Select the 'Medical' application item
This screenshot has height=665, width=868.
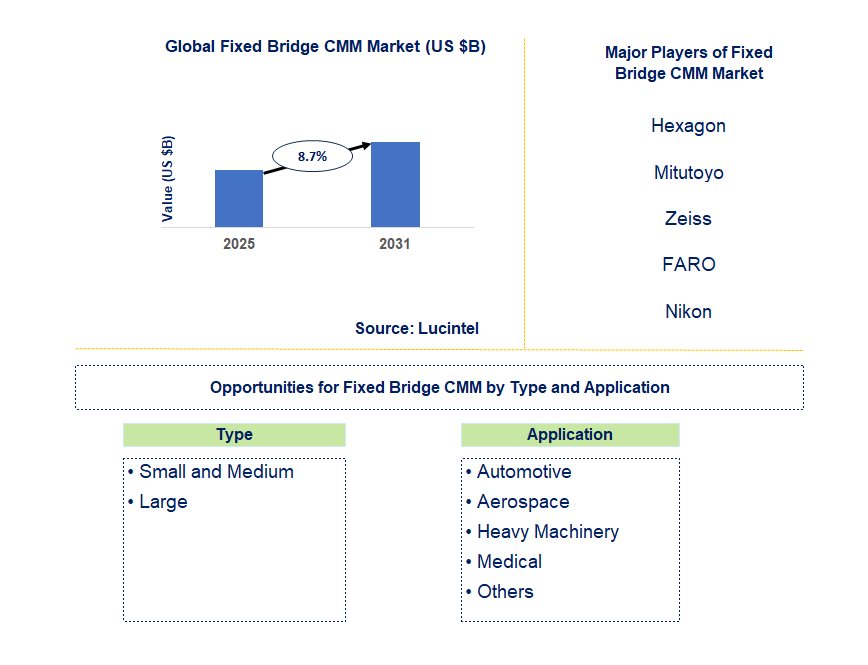pos(509,562)
